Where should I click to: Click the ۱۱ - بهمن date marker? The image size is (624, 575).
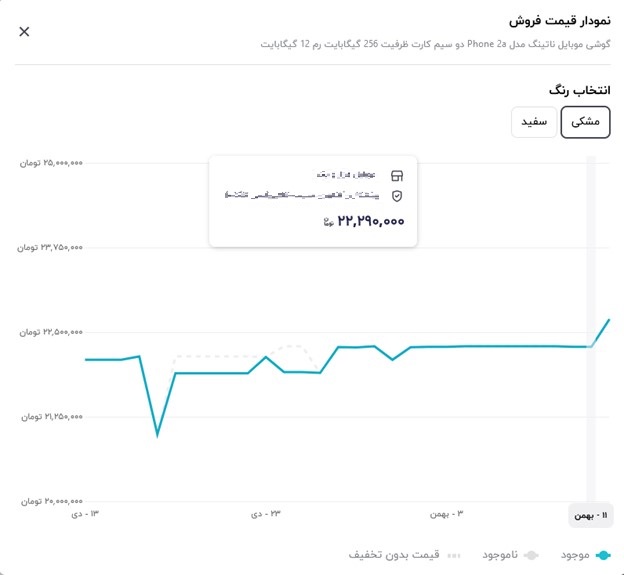click(x=591, y=516)
